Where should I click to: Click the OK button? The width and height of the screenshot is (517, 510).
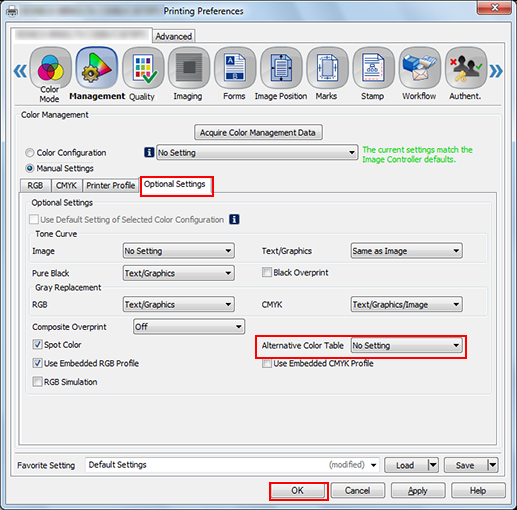[x=297, y=491]
